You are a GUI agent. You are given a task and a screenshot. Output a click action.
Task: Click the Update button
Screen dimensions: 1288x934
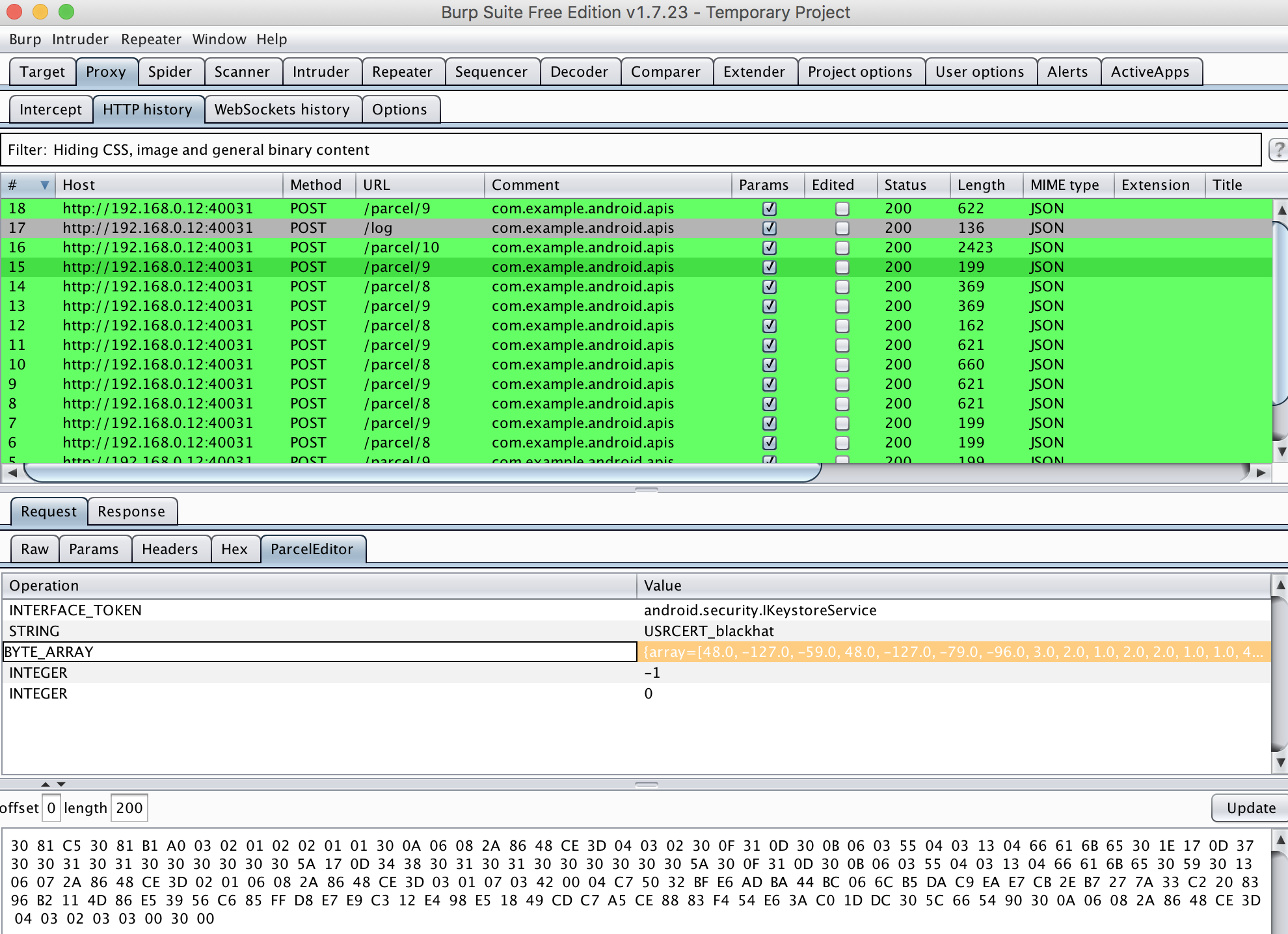pyautogui.click(x=1250, y=808)
